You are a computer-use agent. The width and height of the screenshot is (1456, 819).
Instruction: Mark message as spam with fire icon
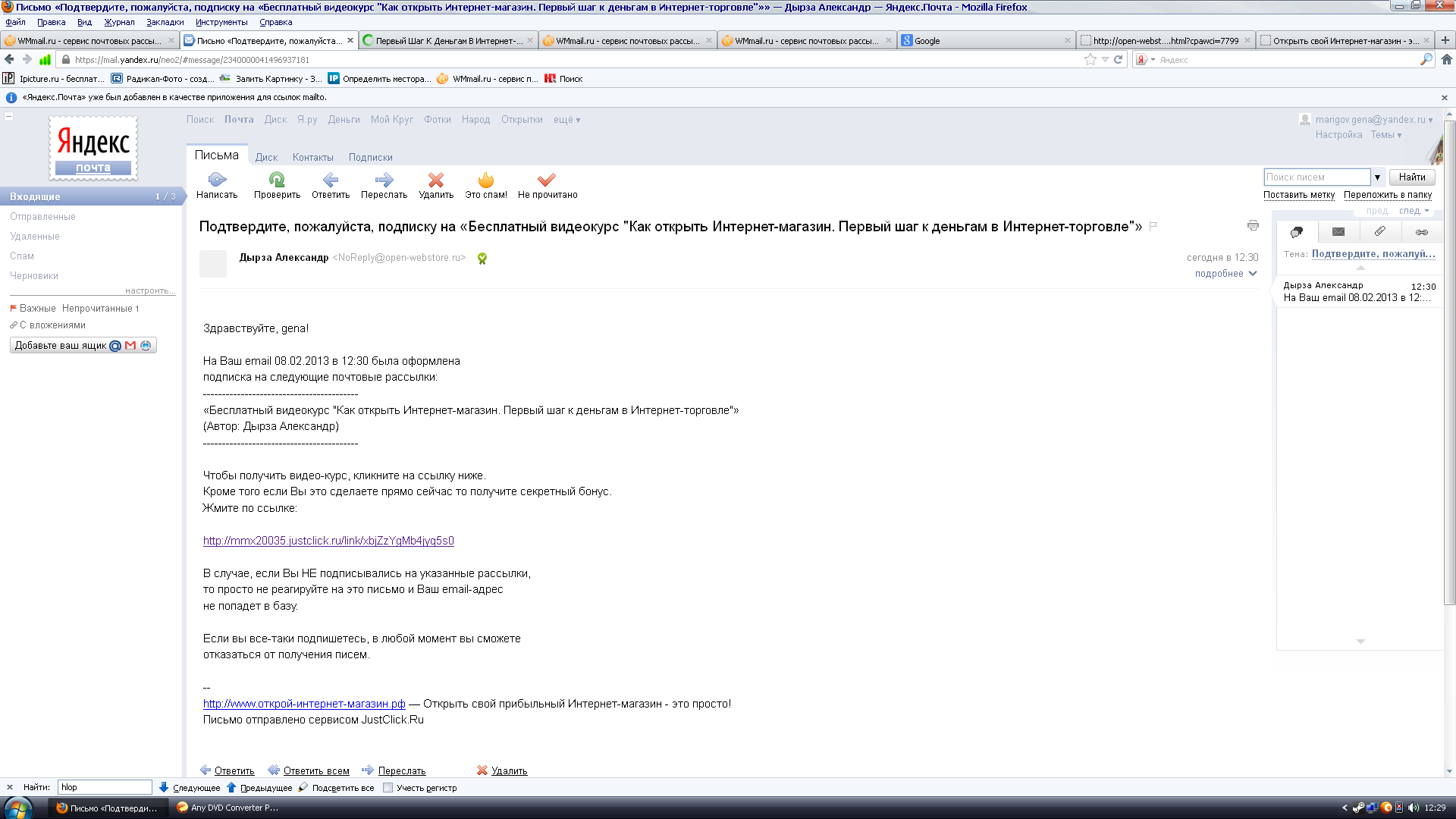[486, 180]
